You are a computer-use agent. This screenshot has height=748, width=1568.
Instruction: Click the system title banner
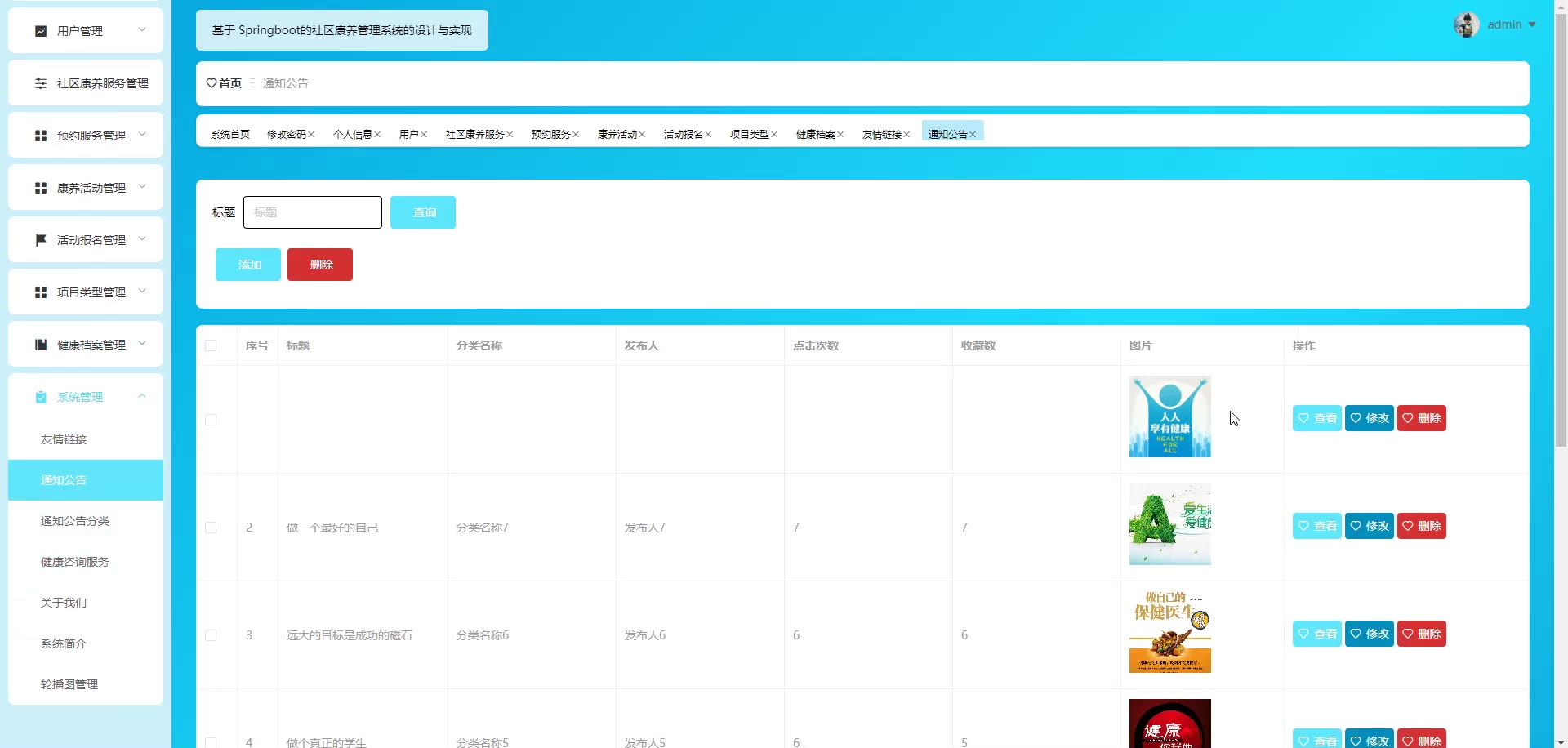tap(342, 30)
